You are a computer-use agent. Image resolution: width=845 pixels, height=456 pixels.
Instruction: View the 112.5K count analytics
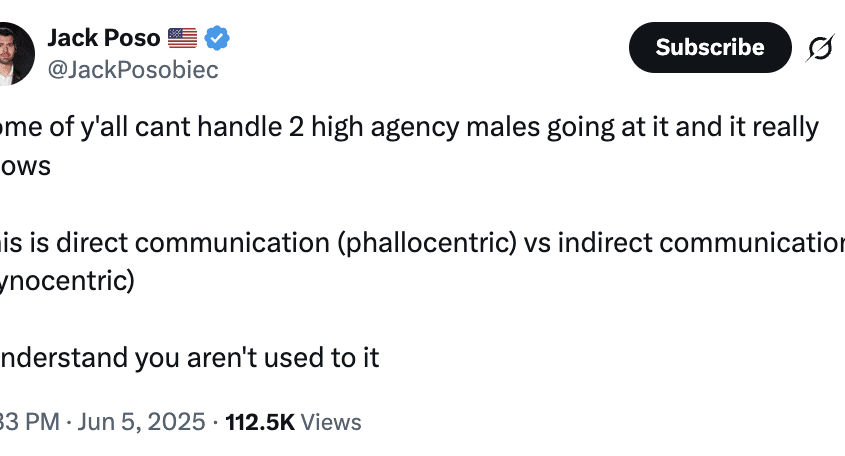pos(260,422)
